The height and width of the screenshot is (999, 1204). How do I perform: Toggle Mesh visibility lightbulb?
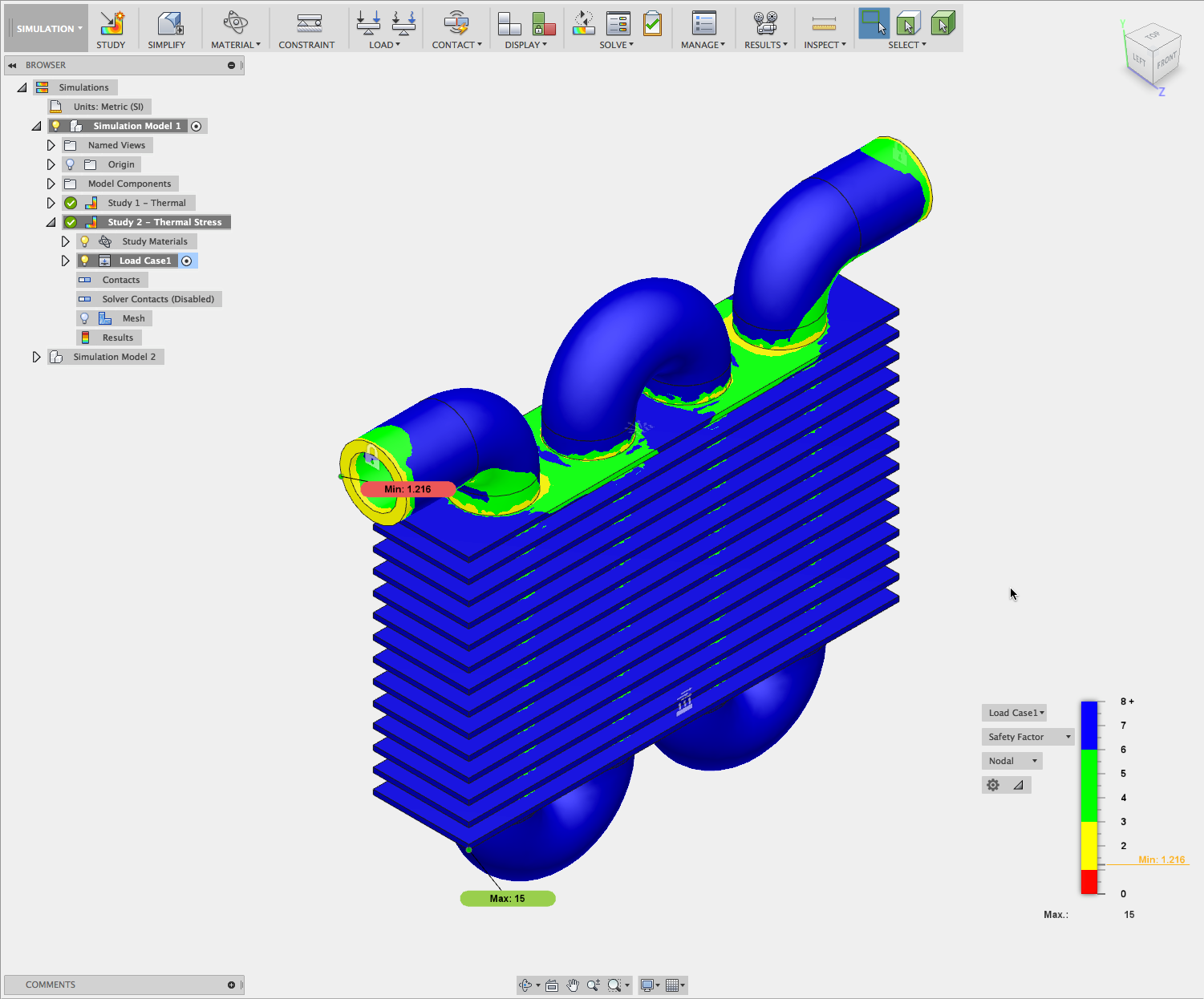84,318
